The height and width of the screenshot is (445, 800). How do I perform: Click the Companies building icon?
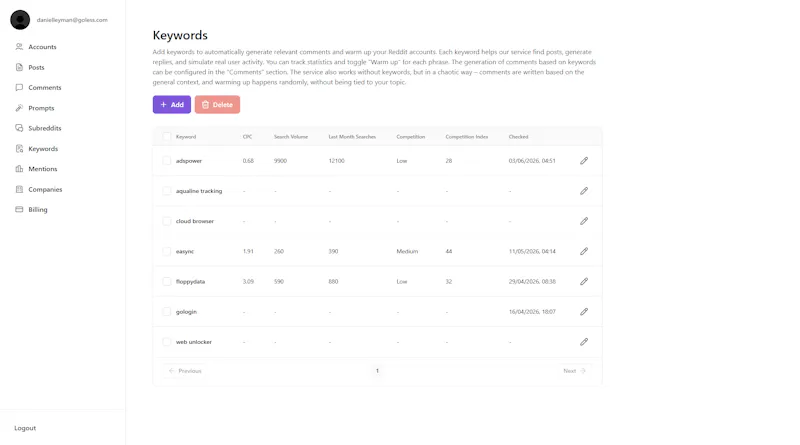click(x=19, y=189)
